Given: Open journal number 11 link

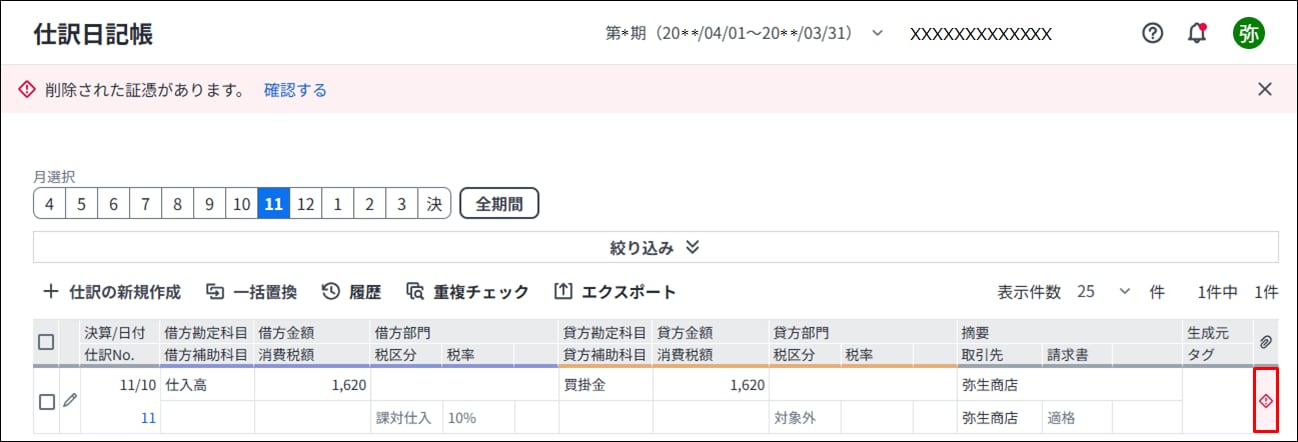Looking at the screenshot, I should point(148,418).
